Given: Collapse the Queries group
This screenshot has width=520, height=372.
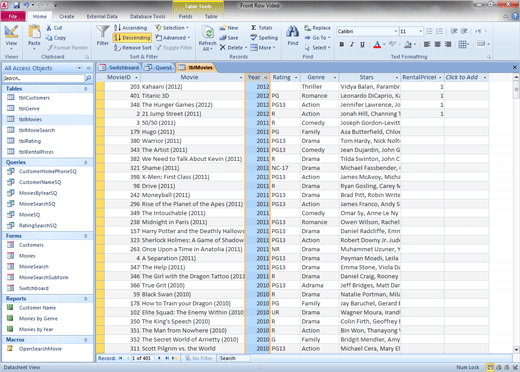Looking at the screenshot, I should click(x=86, y=163).
